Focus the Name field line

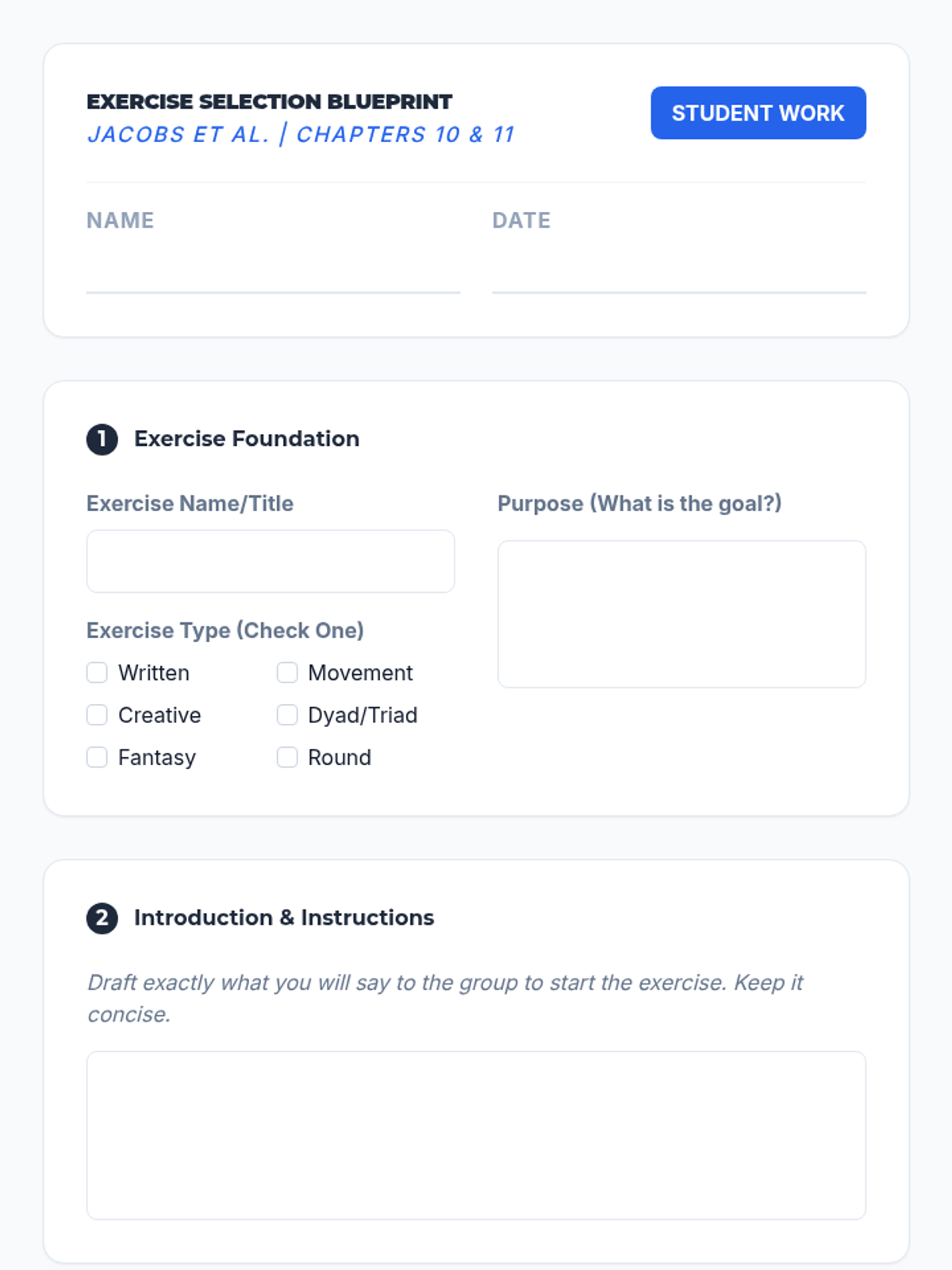[x=273, y=274]
